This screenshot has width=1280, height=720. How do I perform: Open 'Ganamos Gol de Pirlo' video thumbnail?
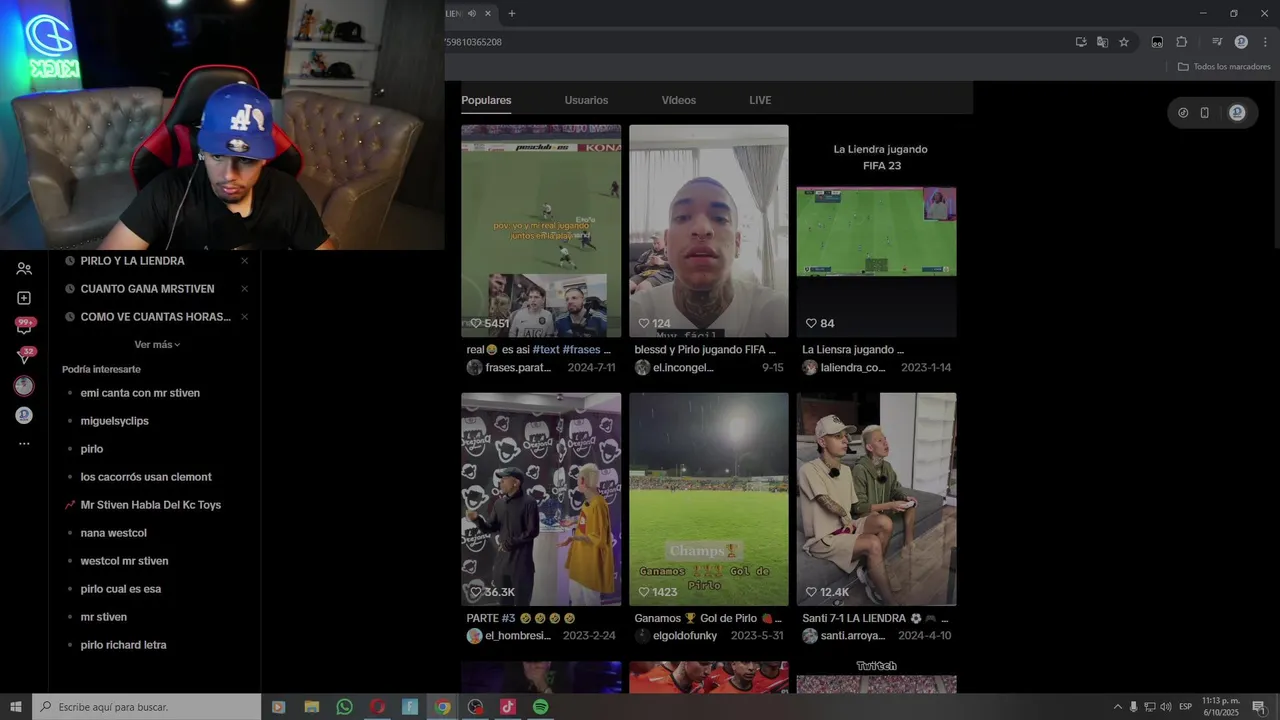(709, 499)
